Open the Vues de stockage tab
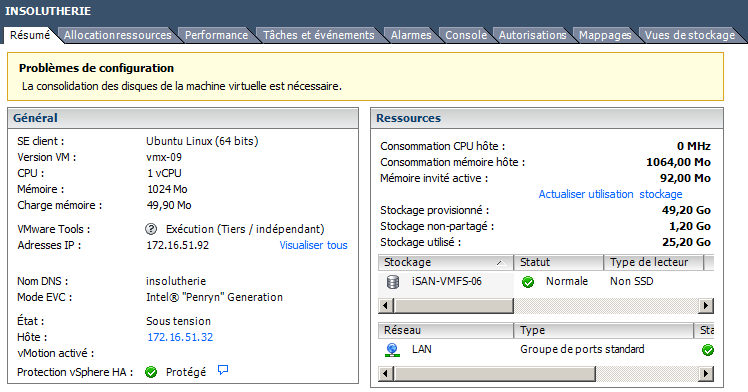The width and height of the screenshot is (748, 392). click(x=690, y=35)
